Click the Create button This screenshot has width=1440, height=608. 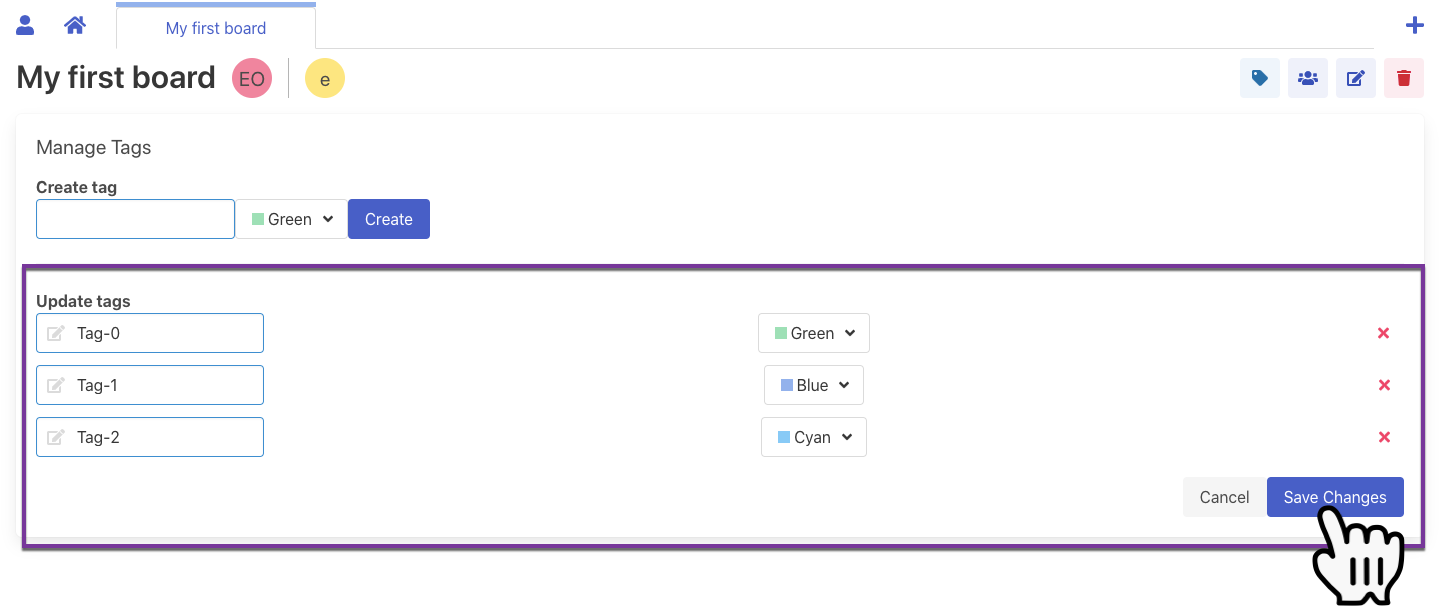tap(388, 219)
